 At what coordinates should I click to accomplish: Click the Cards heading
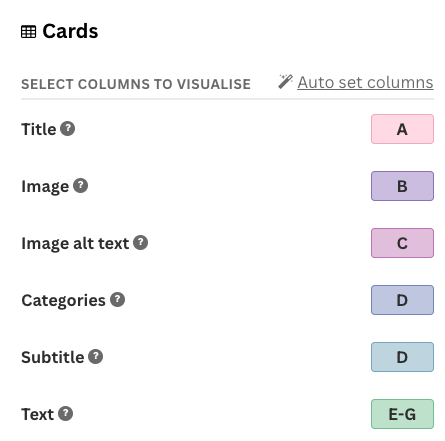pyautogui.click(x=70, y=31)
